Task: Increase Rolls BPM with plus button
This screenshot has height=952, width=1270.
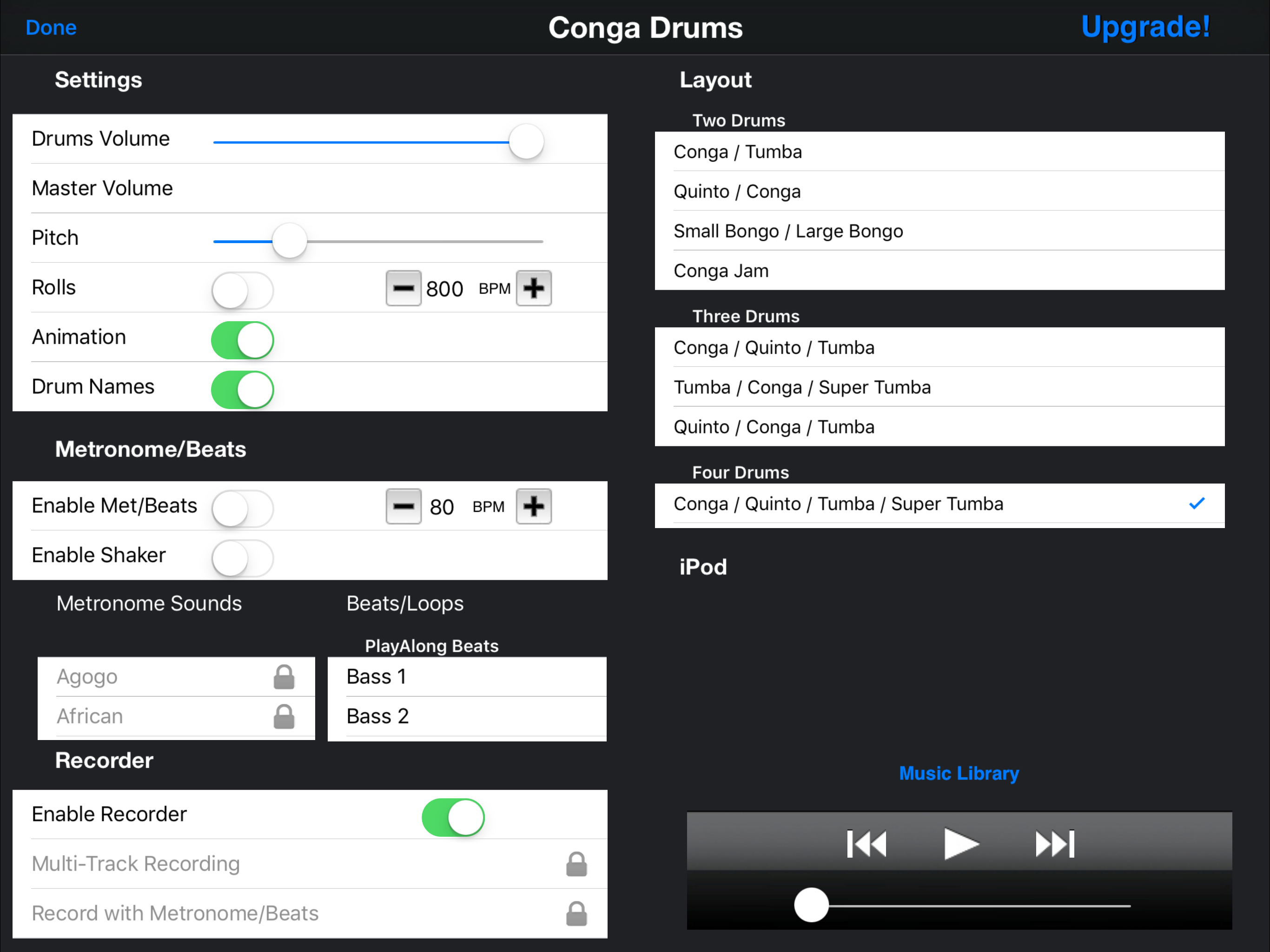Action: [533, 288]
